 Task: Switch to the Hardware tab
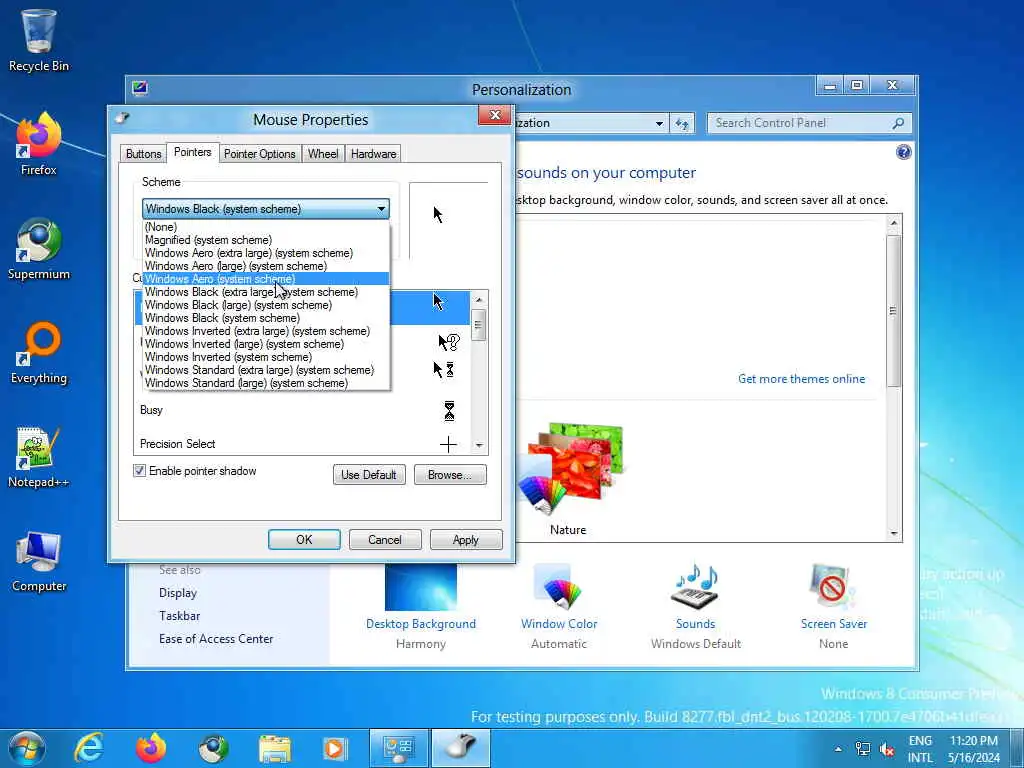coord(373,154)
